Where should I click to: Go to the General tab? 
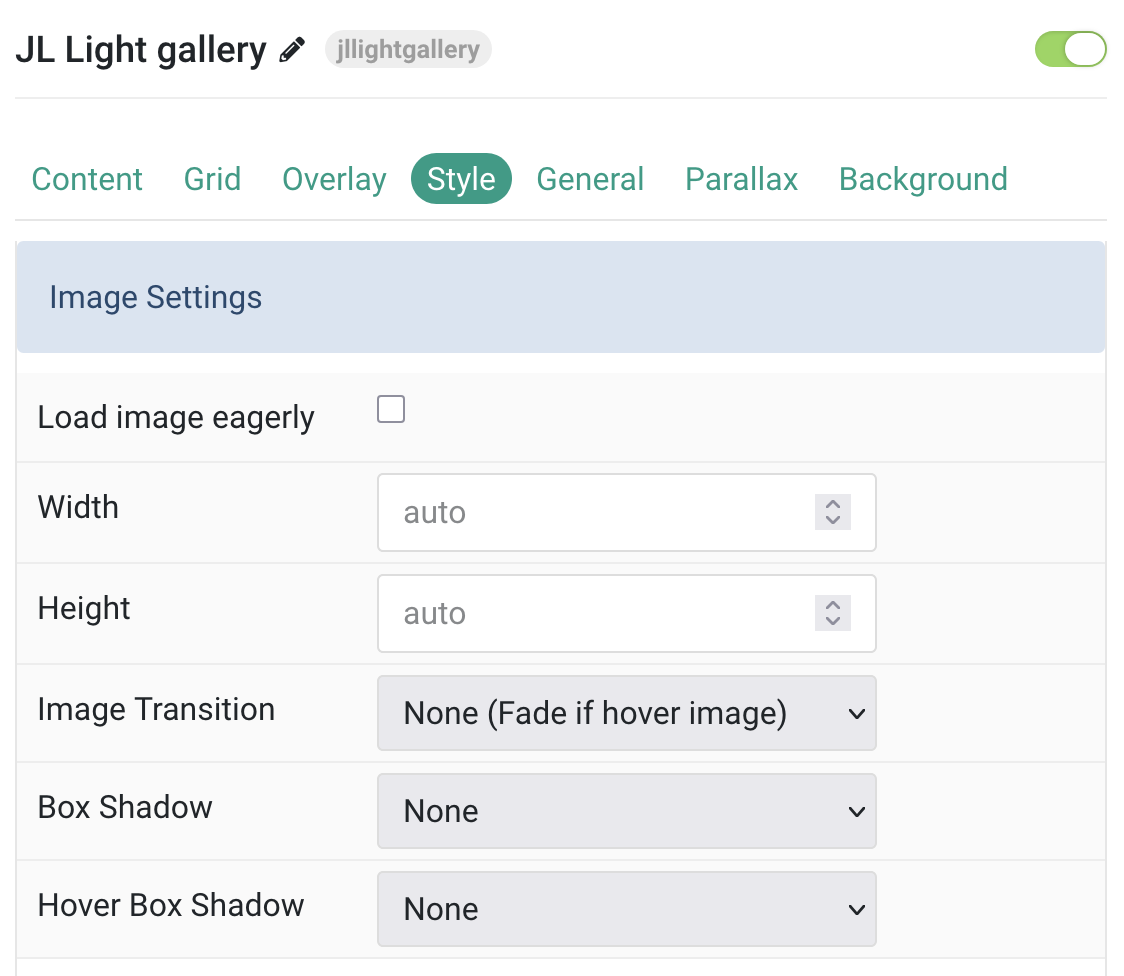(590, 179)
